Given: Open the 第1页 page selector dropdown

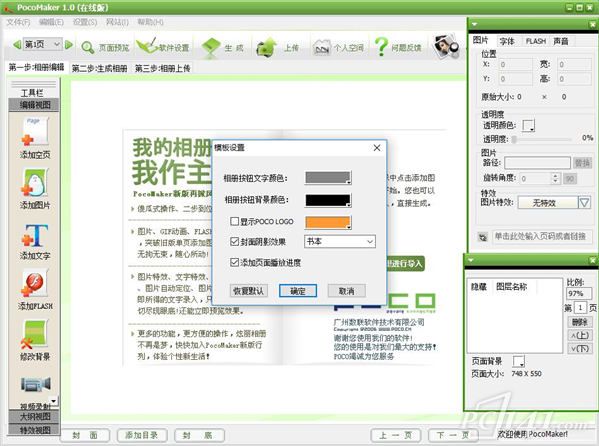Looking at the screenshot, I should point(57,44).
